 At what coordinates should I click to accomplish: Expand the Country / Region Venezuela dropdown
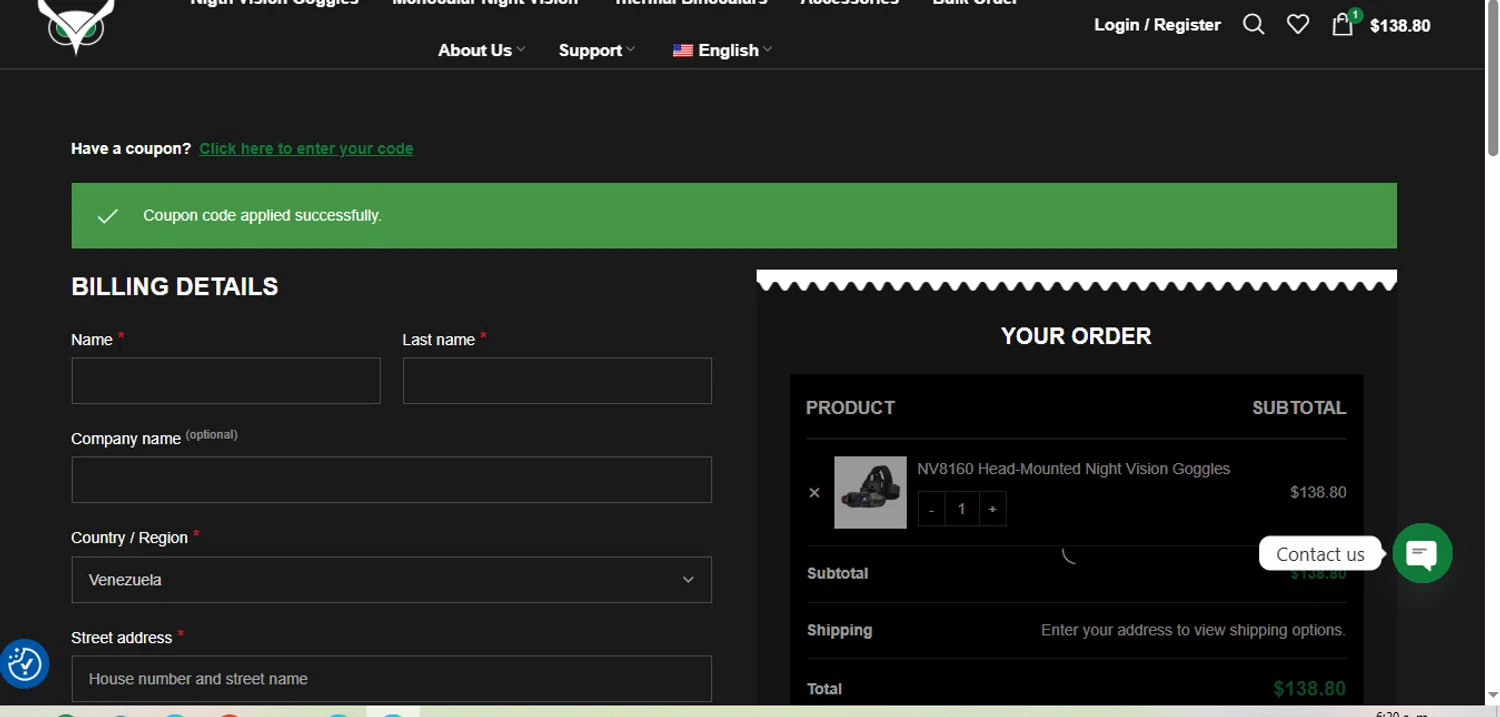[x=391, y=580]
